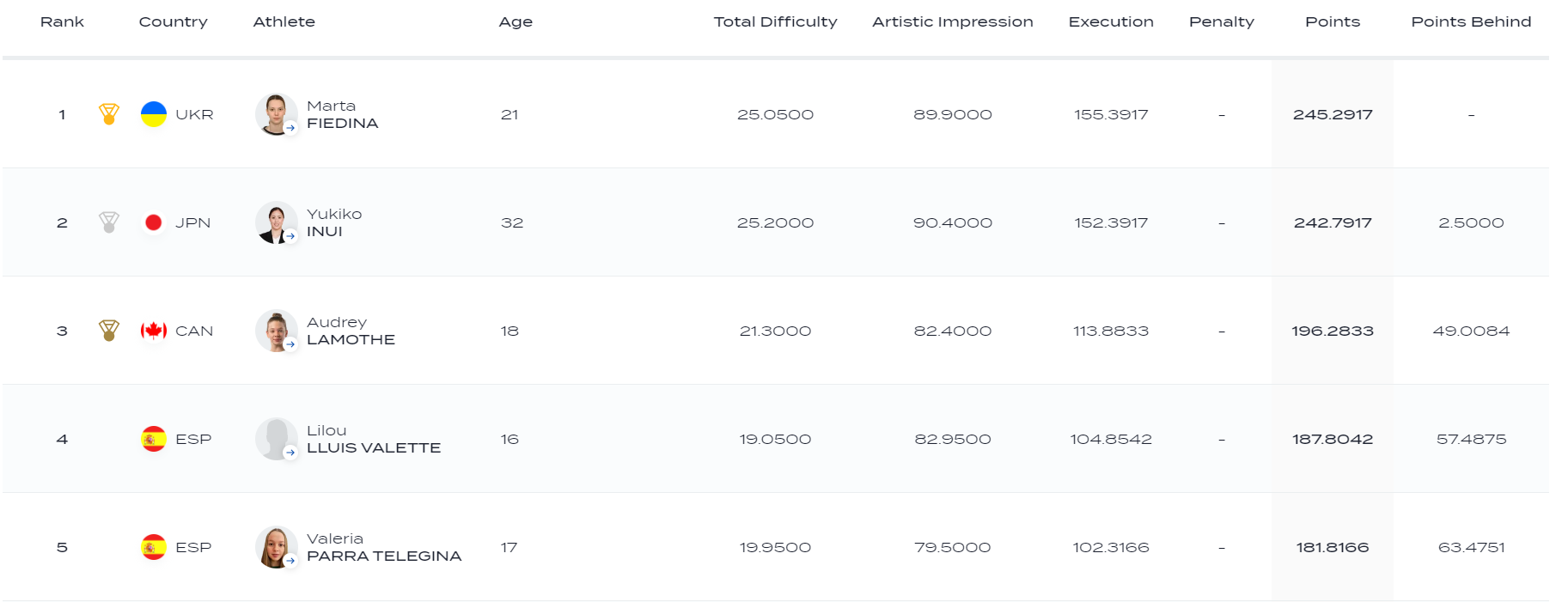Click the Execution column header
The image size is (1568, 602).
coord(1111,21)
